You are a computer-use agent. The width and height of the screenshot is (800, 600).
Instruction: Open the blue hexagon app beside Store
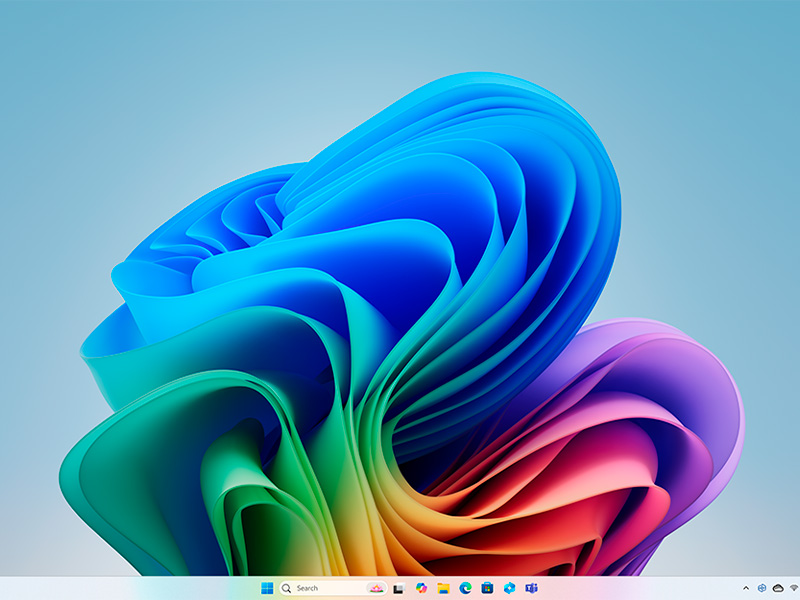click(x=509, y=588)
